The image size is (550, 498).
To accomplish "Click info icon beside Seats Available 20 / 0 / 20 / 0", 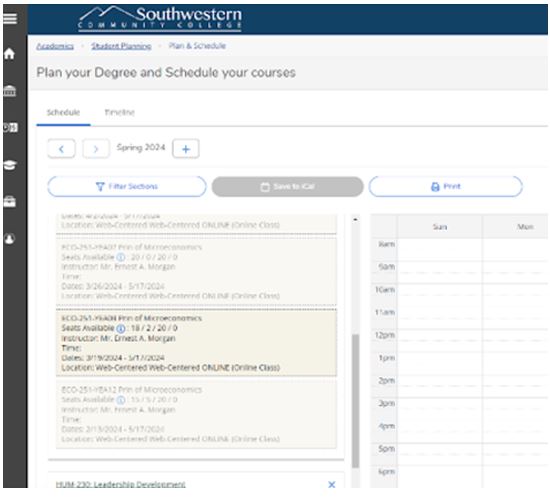I will 121,257.
